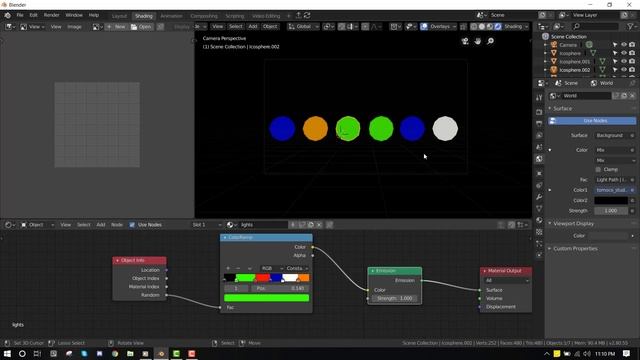Hide Icosphere.001 with its eye icon
640x360 pixels.
(624, 62)
